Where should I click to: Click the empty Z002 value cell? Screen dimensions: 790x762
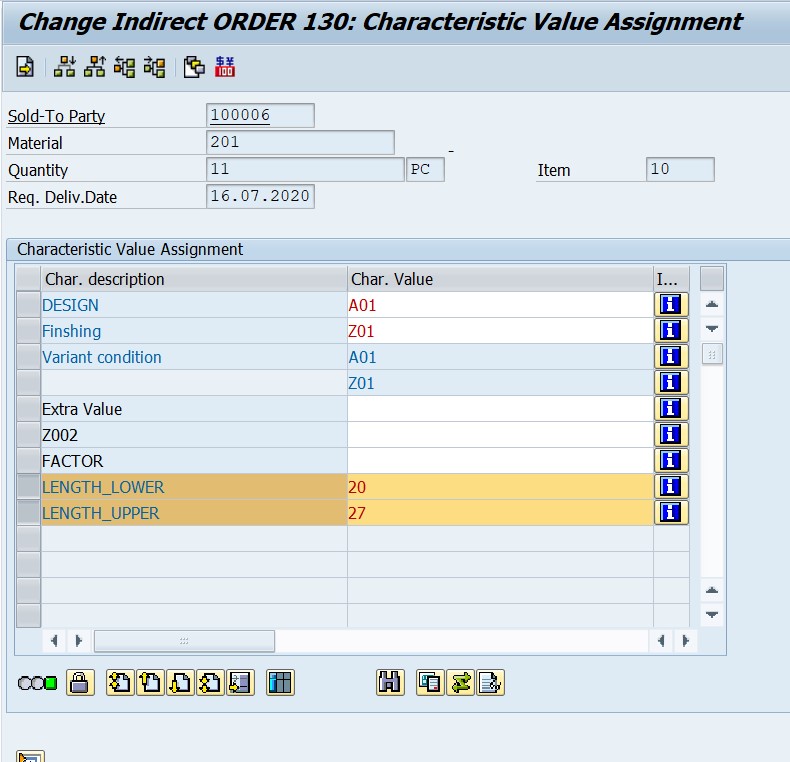[x=500, y=435]
